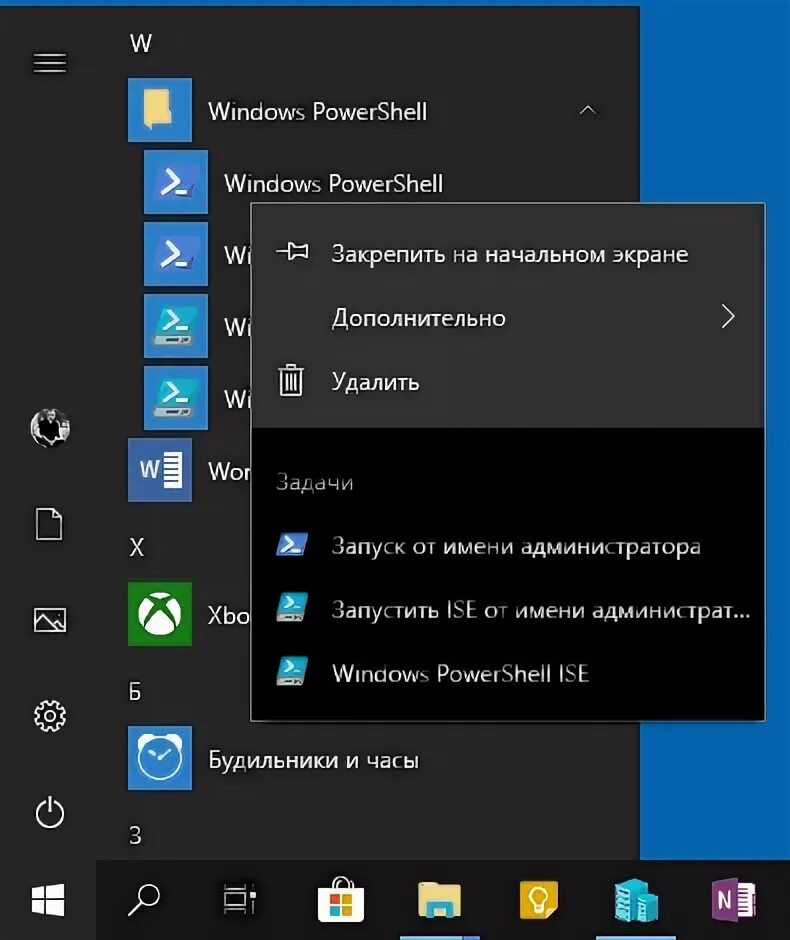Open Windows PowerShell app entry text

(x=334, y=183)
